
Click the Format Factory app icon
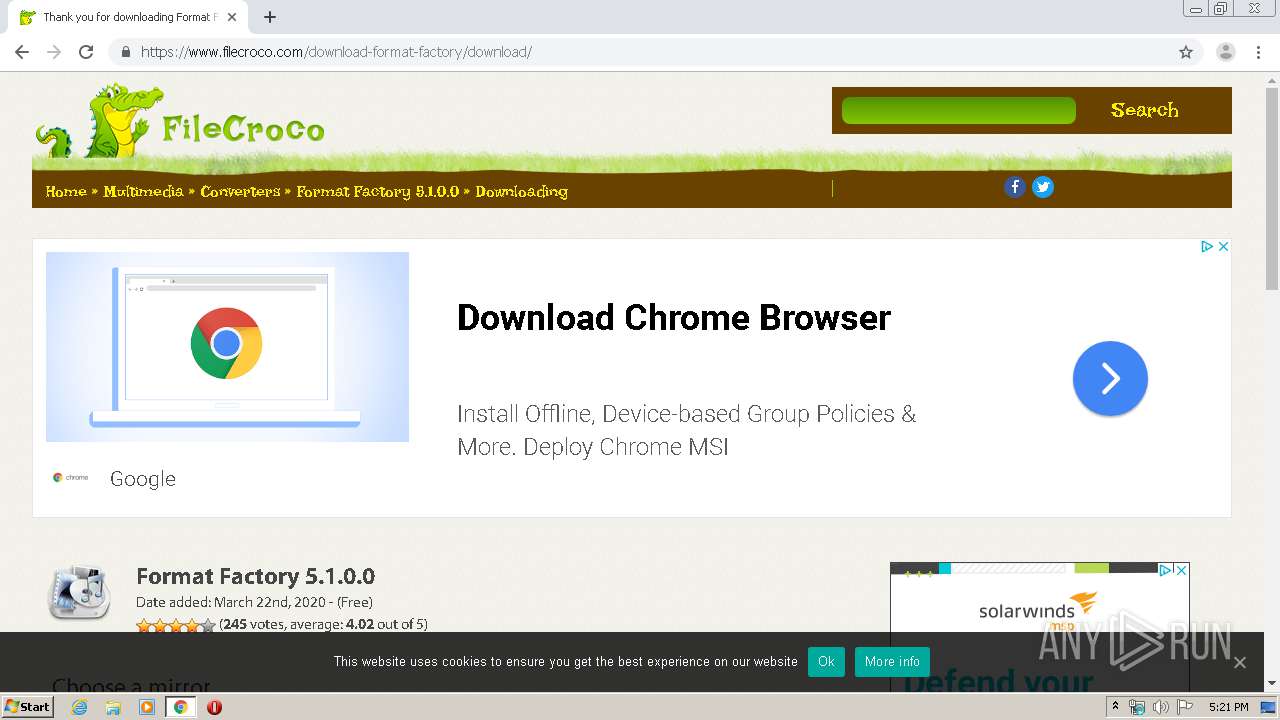coord(79,593)
